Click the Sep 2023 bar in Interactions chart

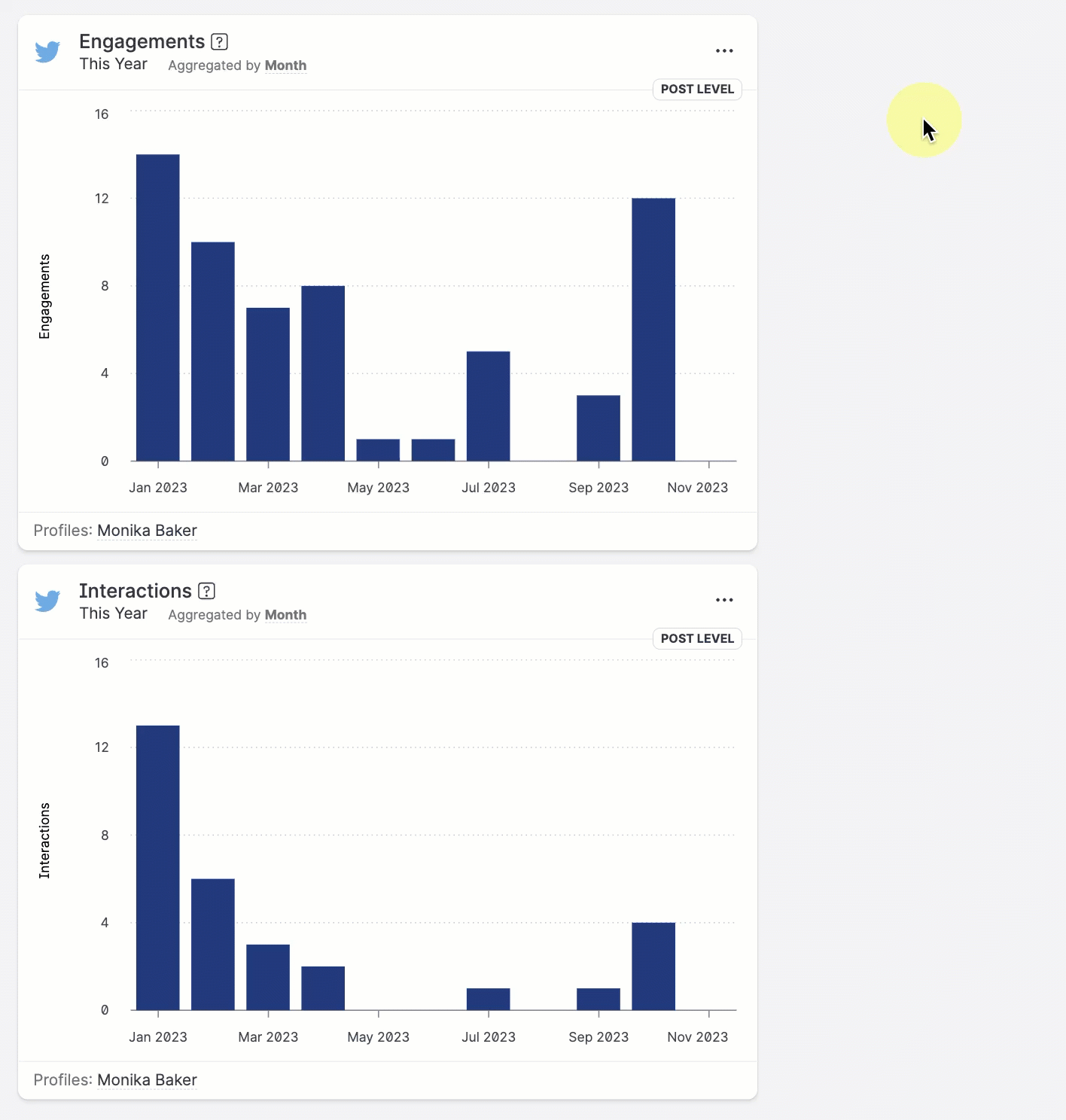[x=598, y=1000]
